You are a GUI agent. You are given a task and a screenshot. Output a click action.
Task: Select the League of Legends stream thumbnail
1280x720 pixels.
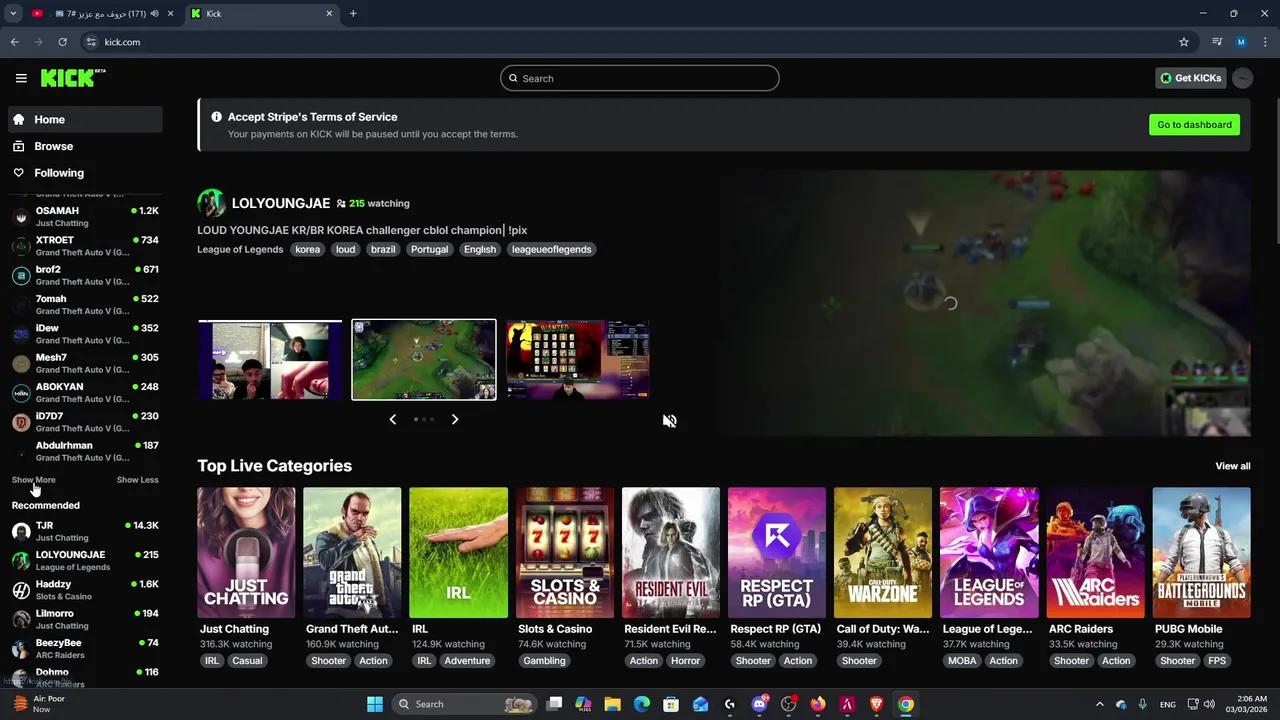(424, 360)
